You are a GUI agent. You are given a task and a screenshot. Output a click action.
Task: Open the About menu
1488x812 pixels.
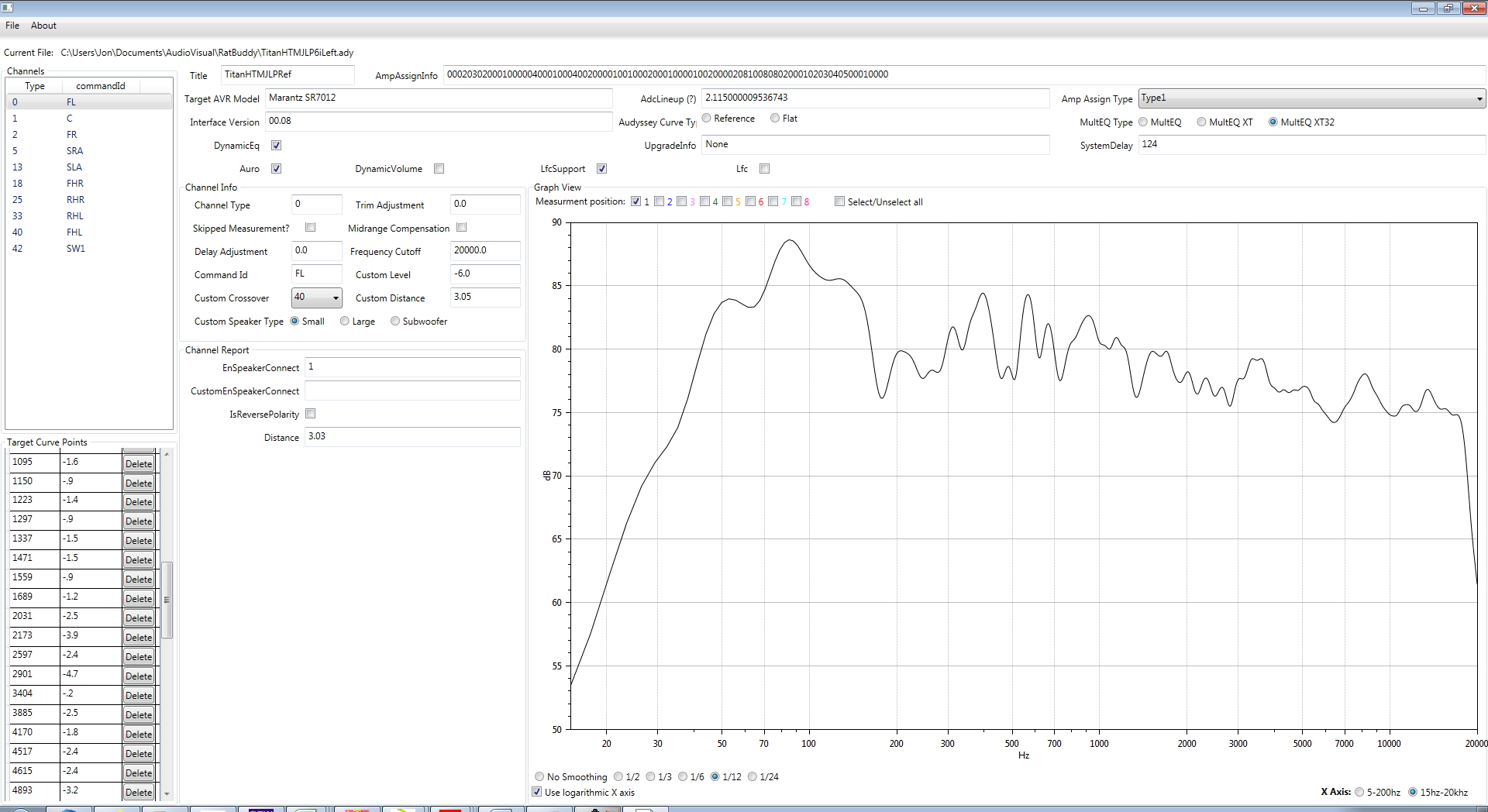coord(43,26)
